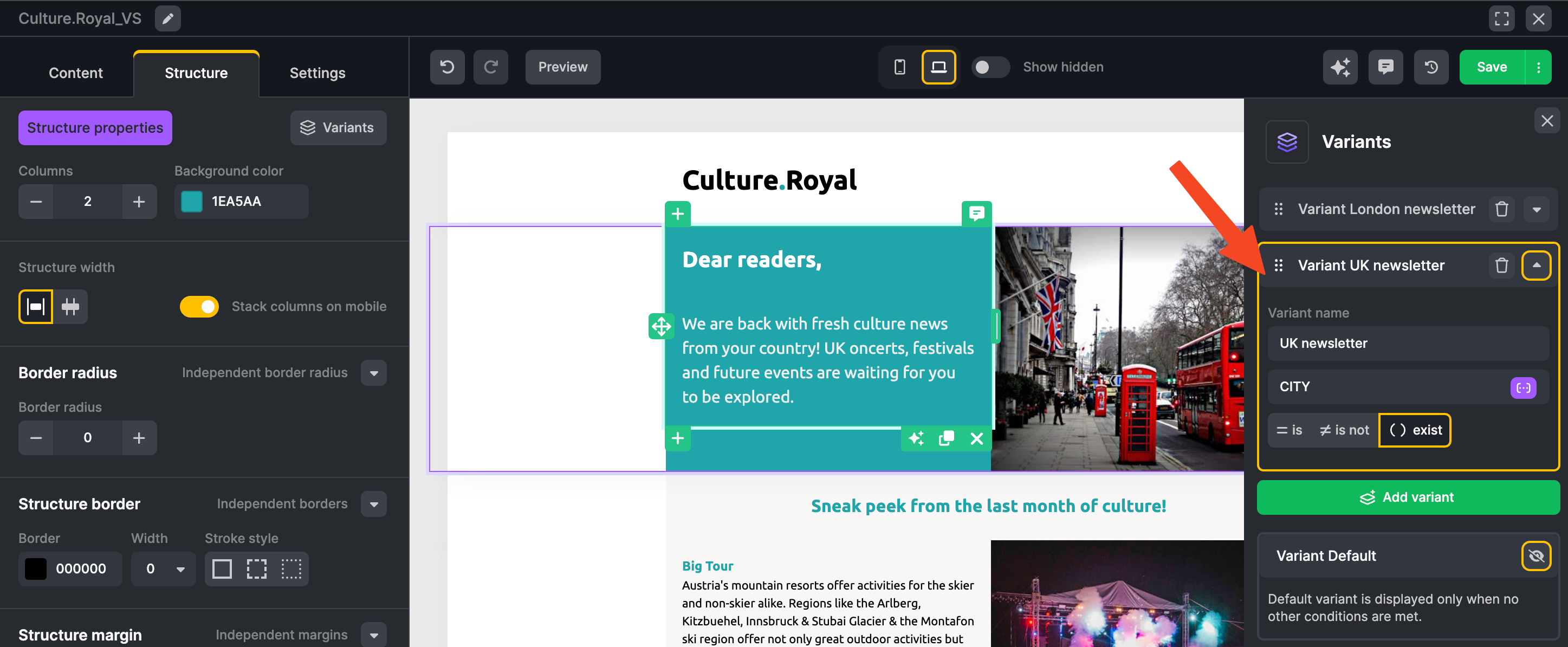Viewport: 1568px width, 647px height.
Task: Delete Variant UK newsletter
Action: point(1502,266)
